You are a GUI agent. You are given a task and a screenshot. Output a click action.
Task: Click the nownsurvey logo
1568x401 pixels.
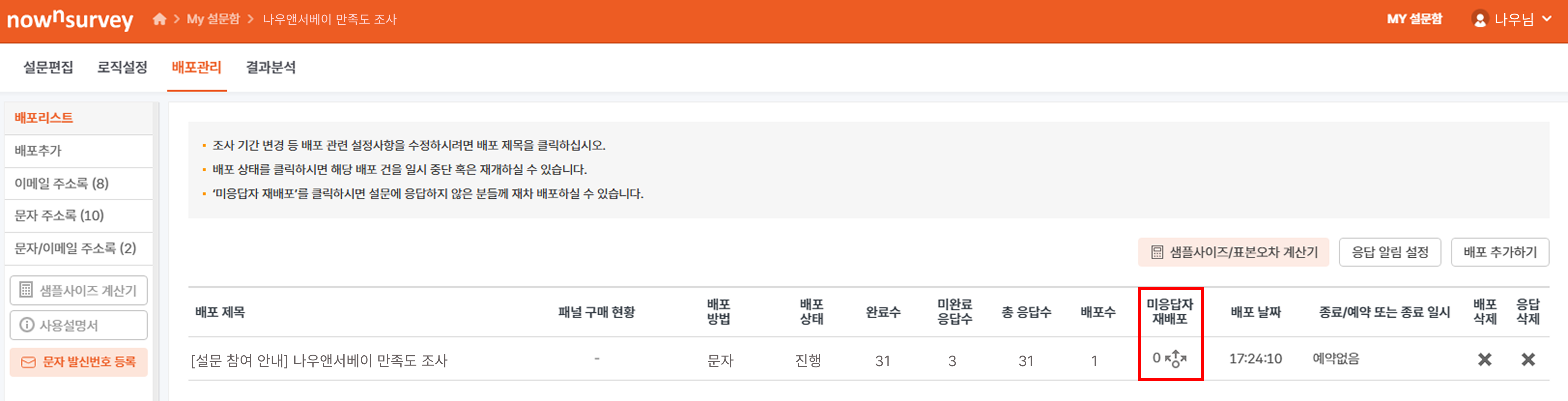pyautogui.click(x=70, y=19)
